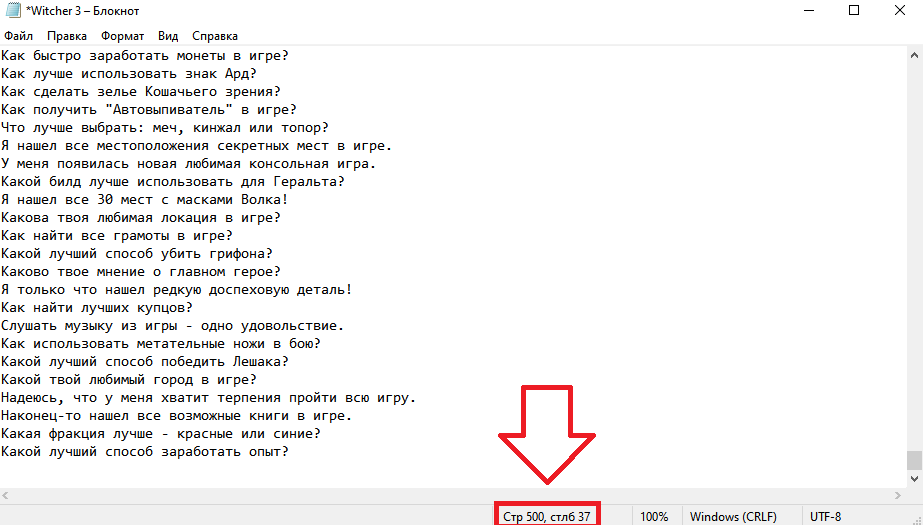Open the Формат menu
This screenshot has height=525, width=923.
point(122,36)
